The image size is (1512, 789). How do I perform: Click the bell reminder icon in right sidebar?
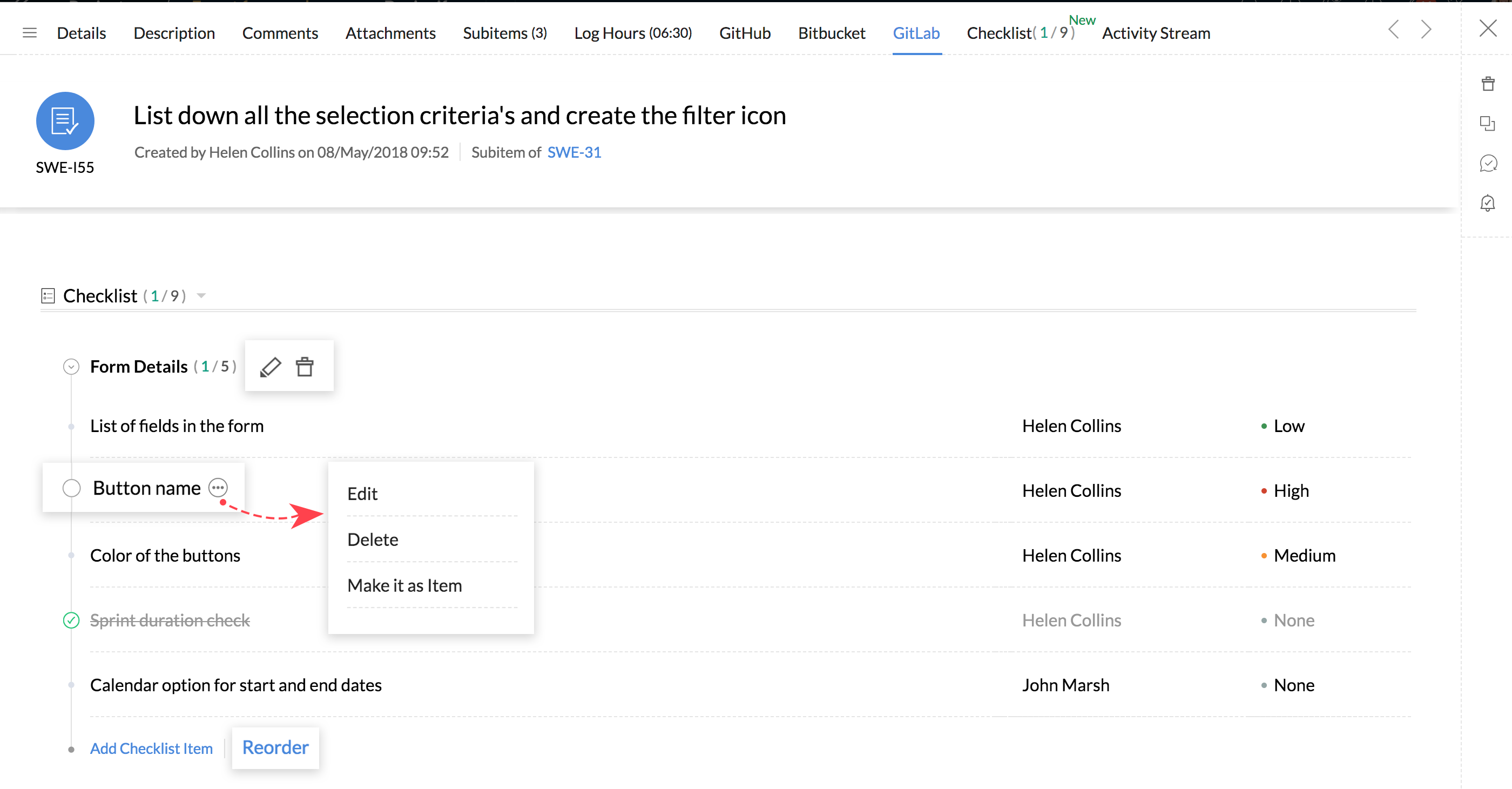click(x=1487, y=203)
